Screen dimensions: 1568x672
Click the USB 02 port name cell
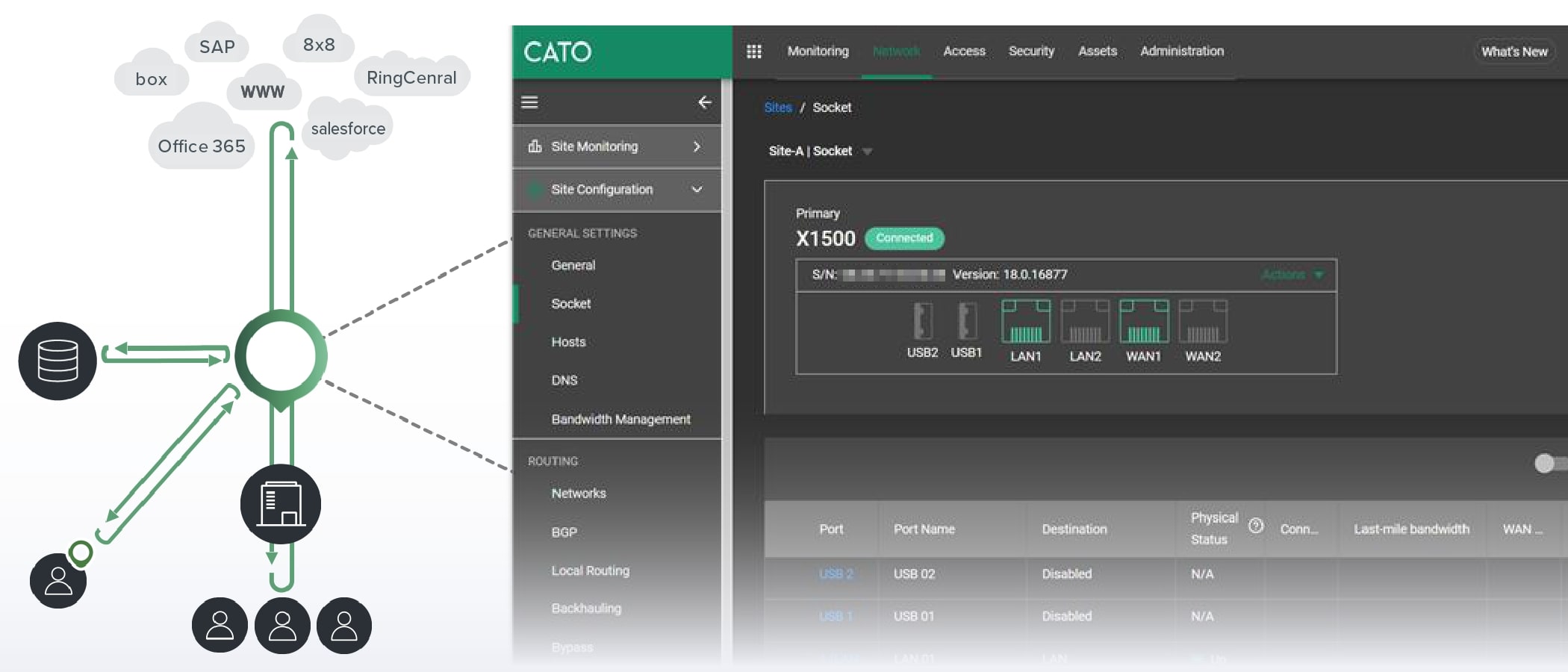point(914,573)
